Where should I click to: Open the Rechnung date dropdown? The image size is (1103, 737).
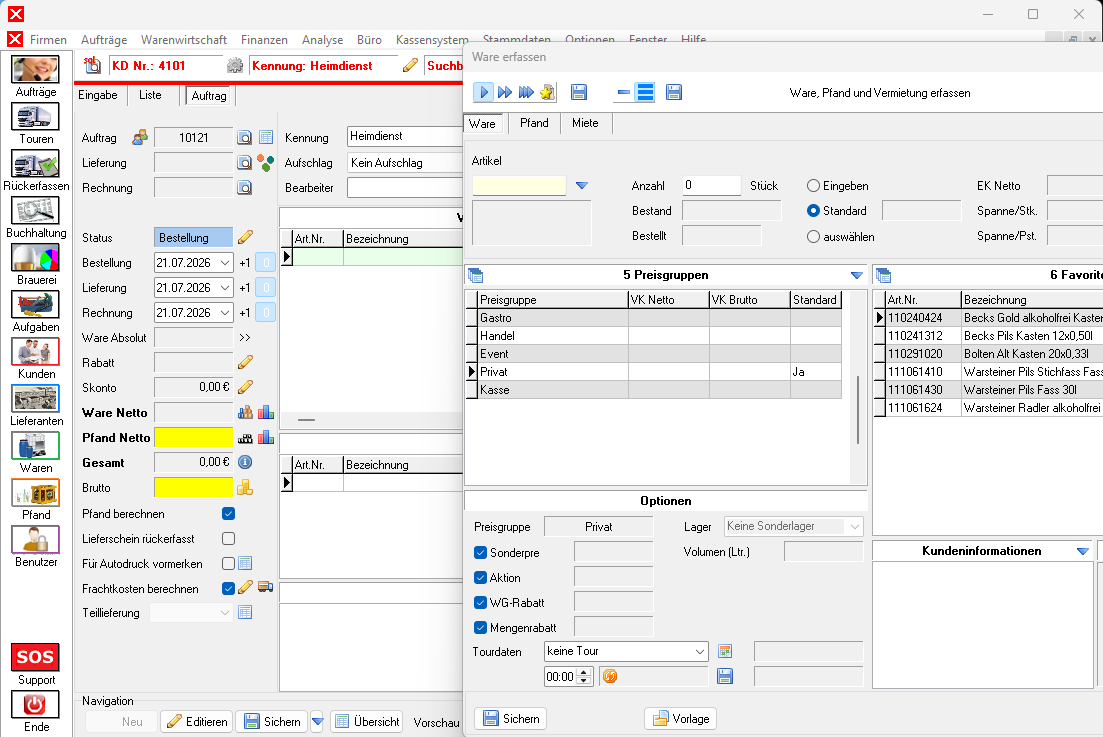coord(225,313)
